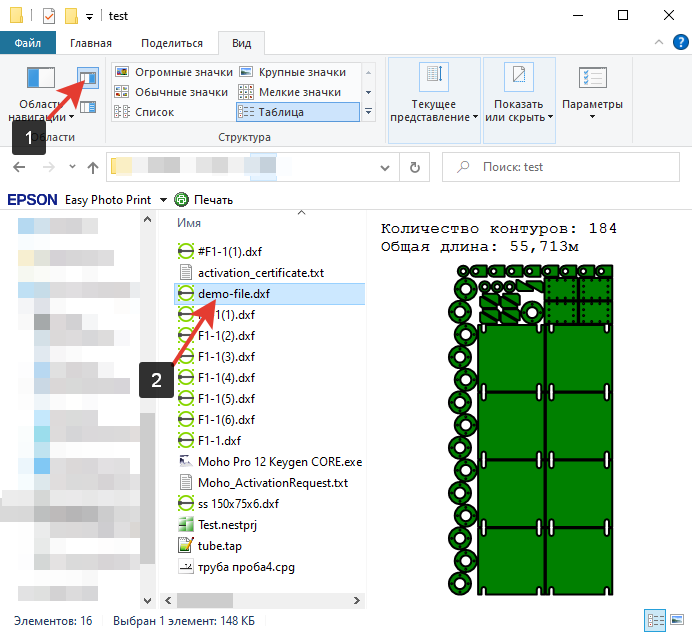Click the EPSON Печать button
This screenshot has width=692, height=633.
pyautogui.click(x=204, y=200)
